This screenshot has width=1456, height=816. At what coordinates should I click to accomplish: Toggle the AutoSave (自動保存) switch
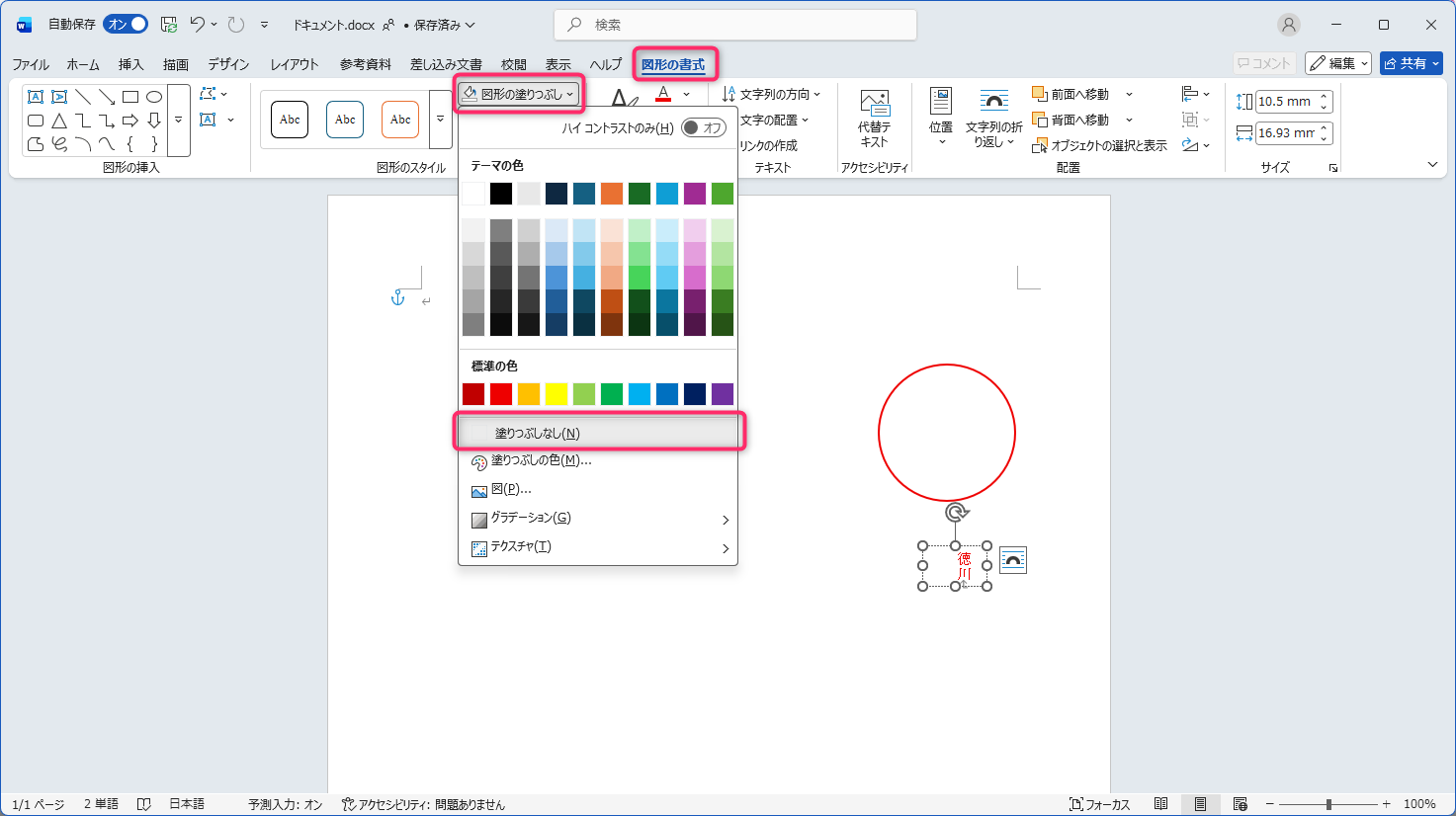click(126, 25)
